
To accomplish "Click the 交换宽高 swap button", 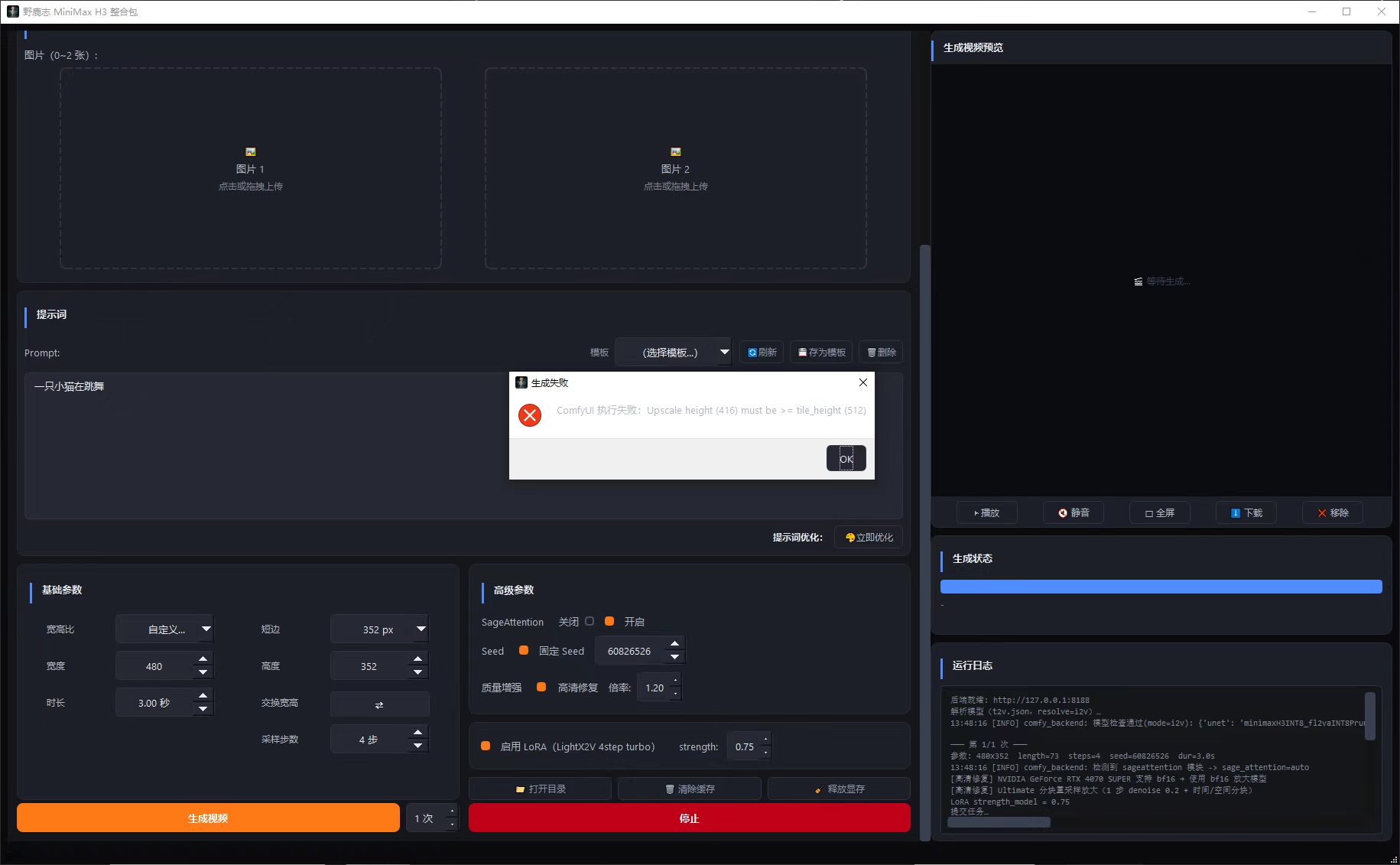I will (379, 704).
